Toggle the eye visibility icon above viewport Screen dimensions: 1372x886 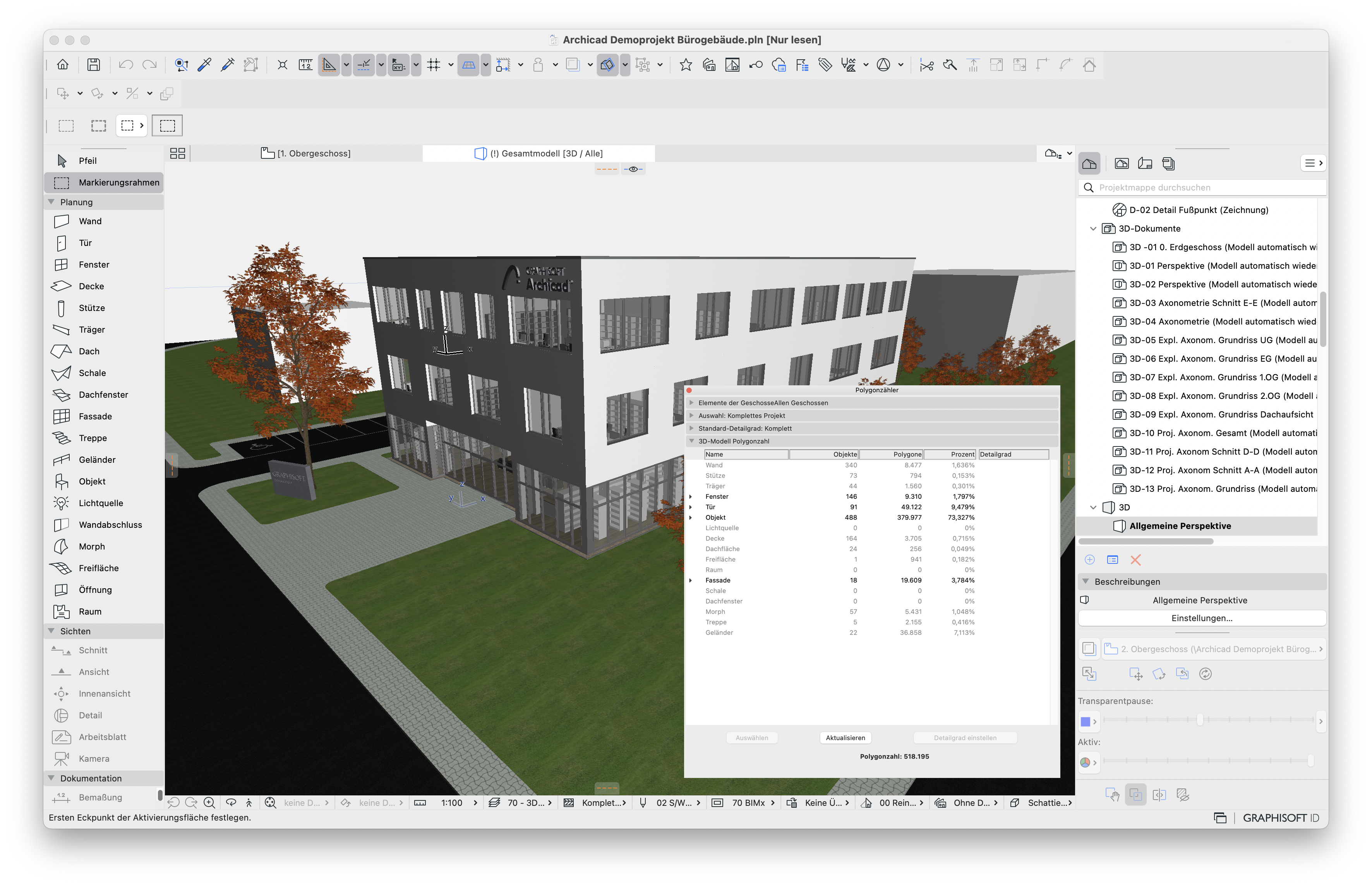coord(633,169)
